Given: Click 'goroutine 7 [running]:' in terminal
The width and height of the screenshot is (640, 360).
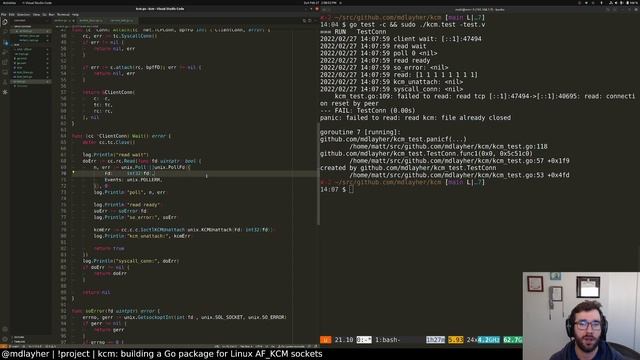Looking at the screenshot, I should pyautogui.click(x=360, y=132).
